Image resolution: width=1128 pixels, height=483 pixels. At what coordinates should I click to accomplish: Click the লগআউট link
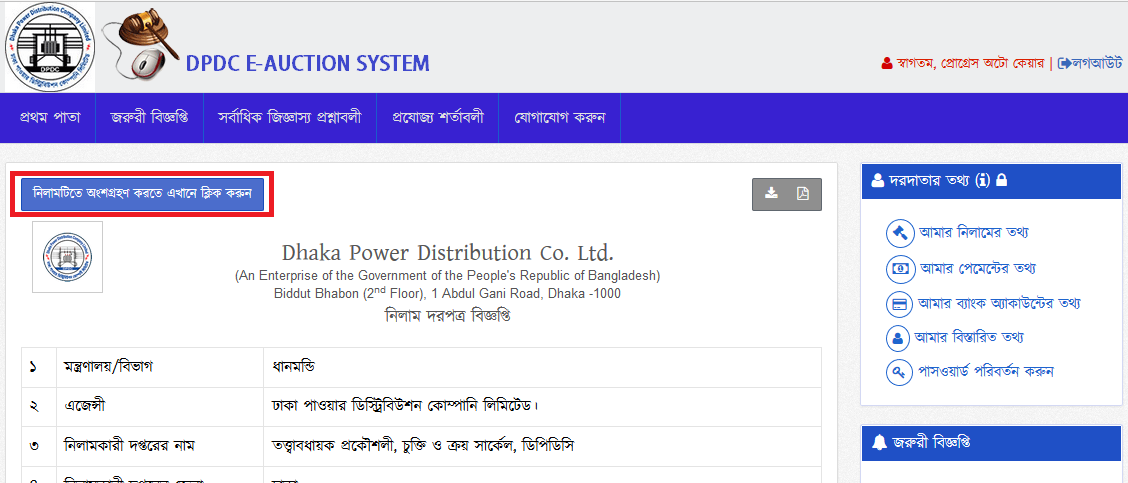point(1097,64)
